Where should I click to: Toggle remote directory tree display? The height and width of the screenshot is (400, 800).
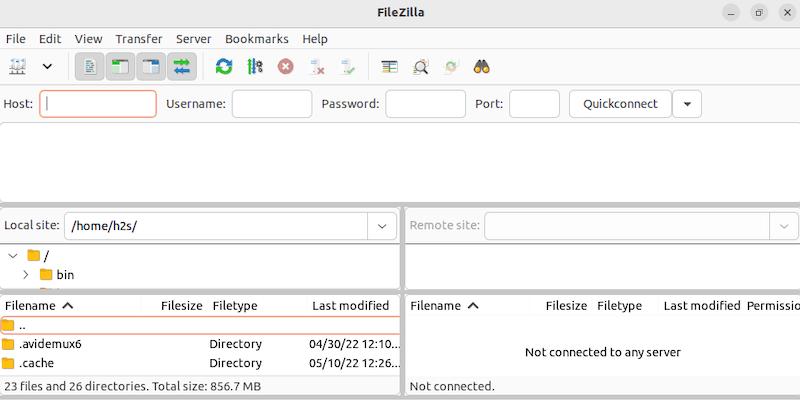pyautogui.click(x=151, y=67)
